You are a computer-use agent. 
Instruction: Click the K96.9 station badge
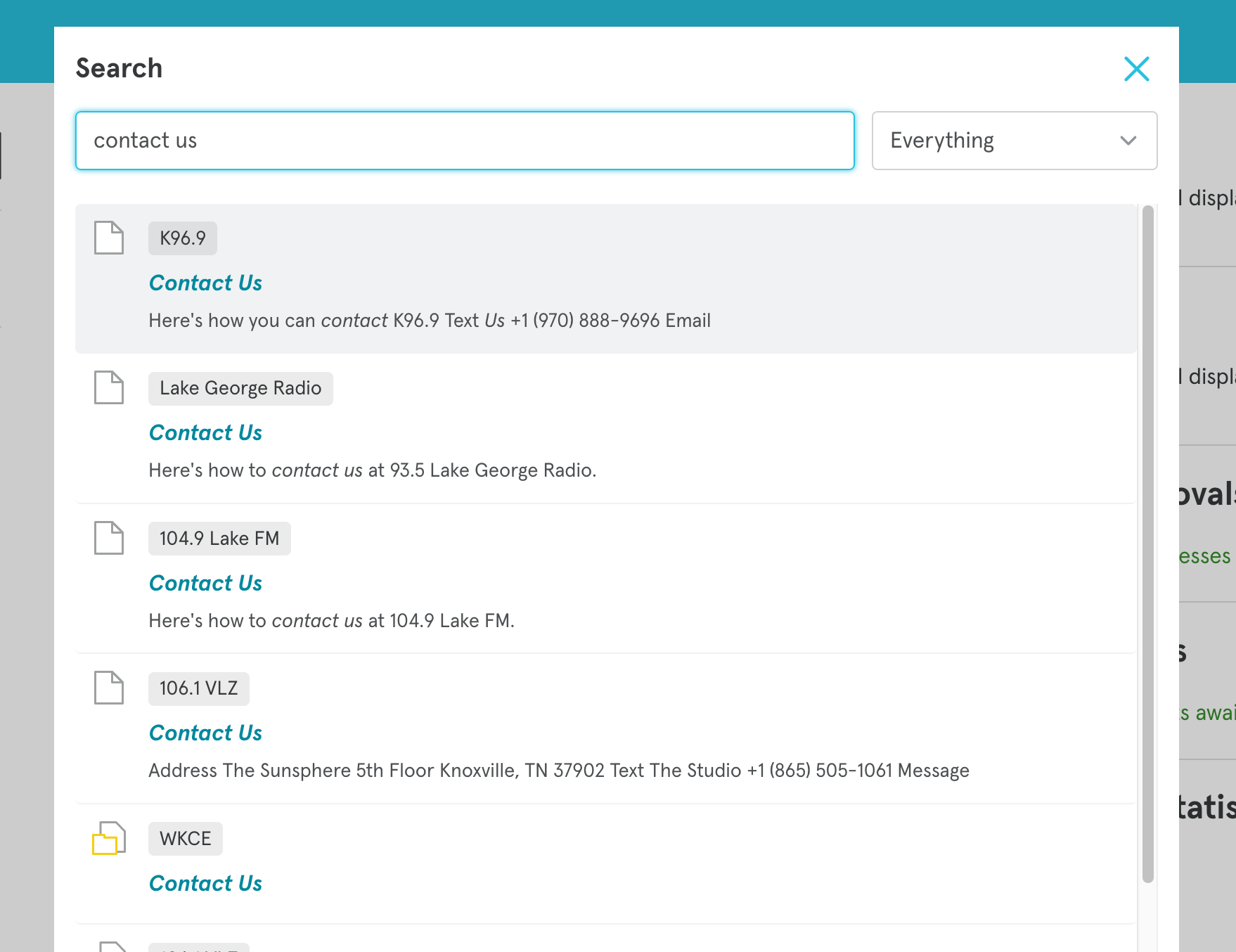coord(183,238)
